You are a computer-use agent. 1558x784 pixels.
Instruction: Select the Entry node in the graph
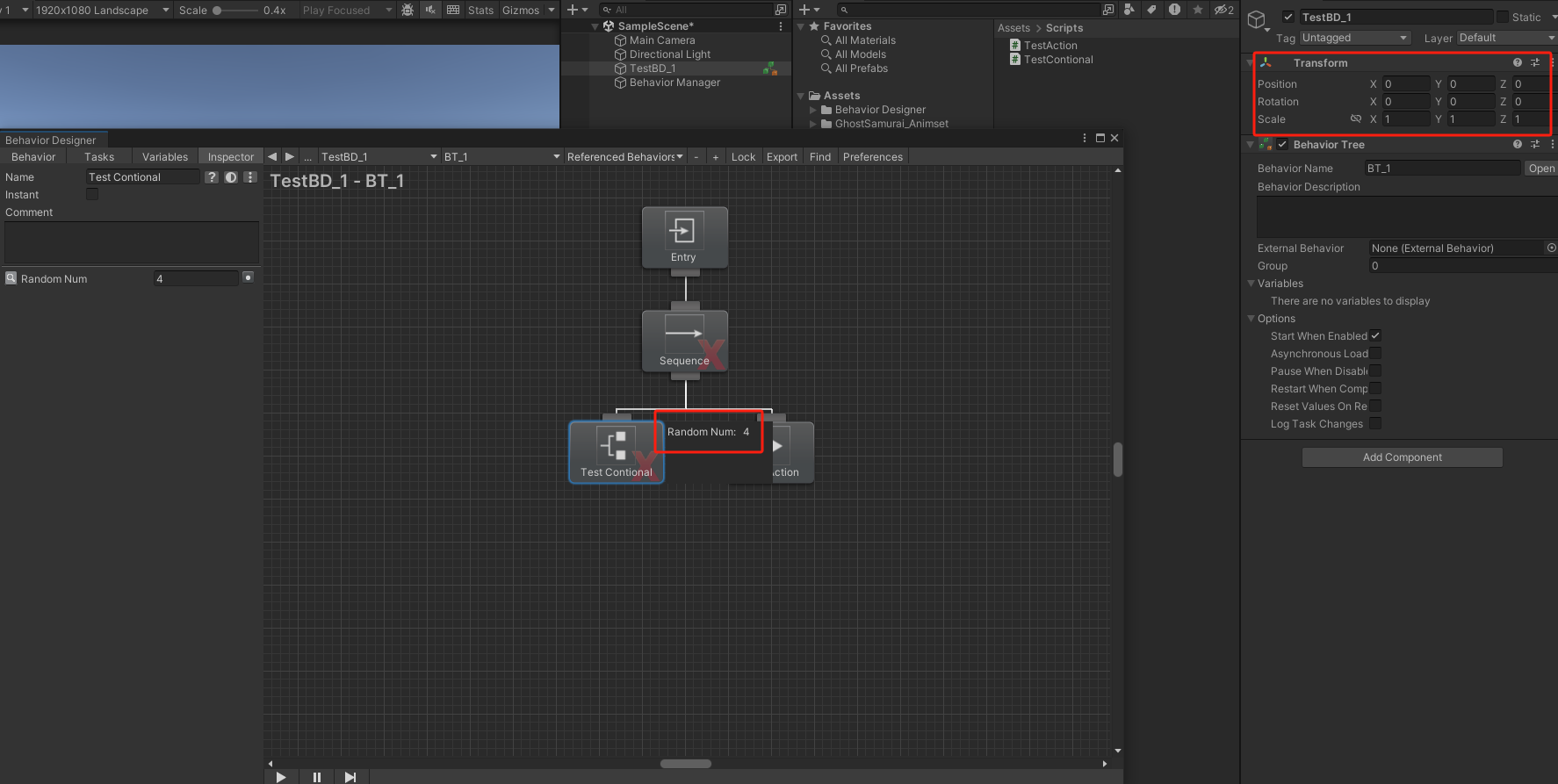pos(685,237)
